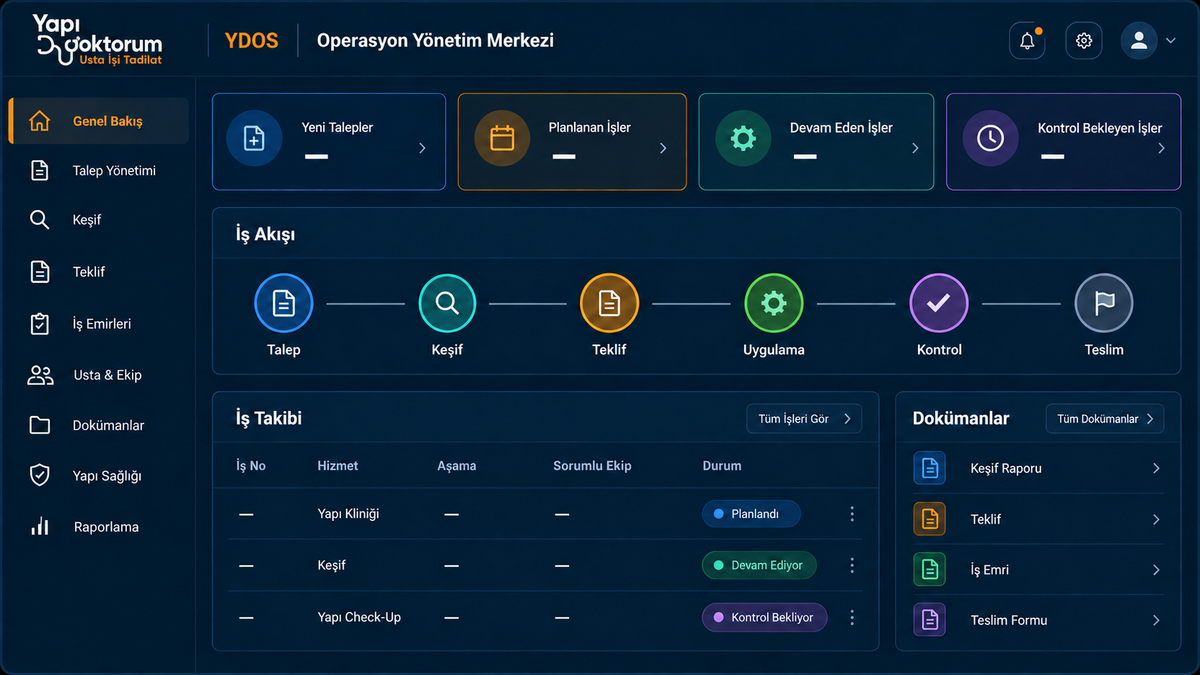Click the Tüm İşleri Gör button
This screenshot has height=675, width=1200.
[x=804, y=419]
